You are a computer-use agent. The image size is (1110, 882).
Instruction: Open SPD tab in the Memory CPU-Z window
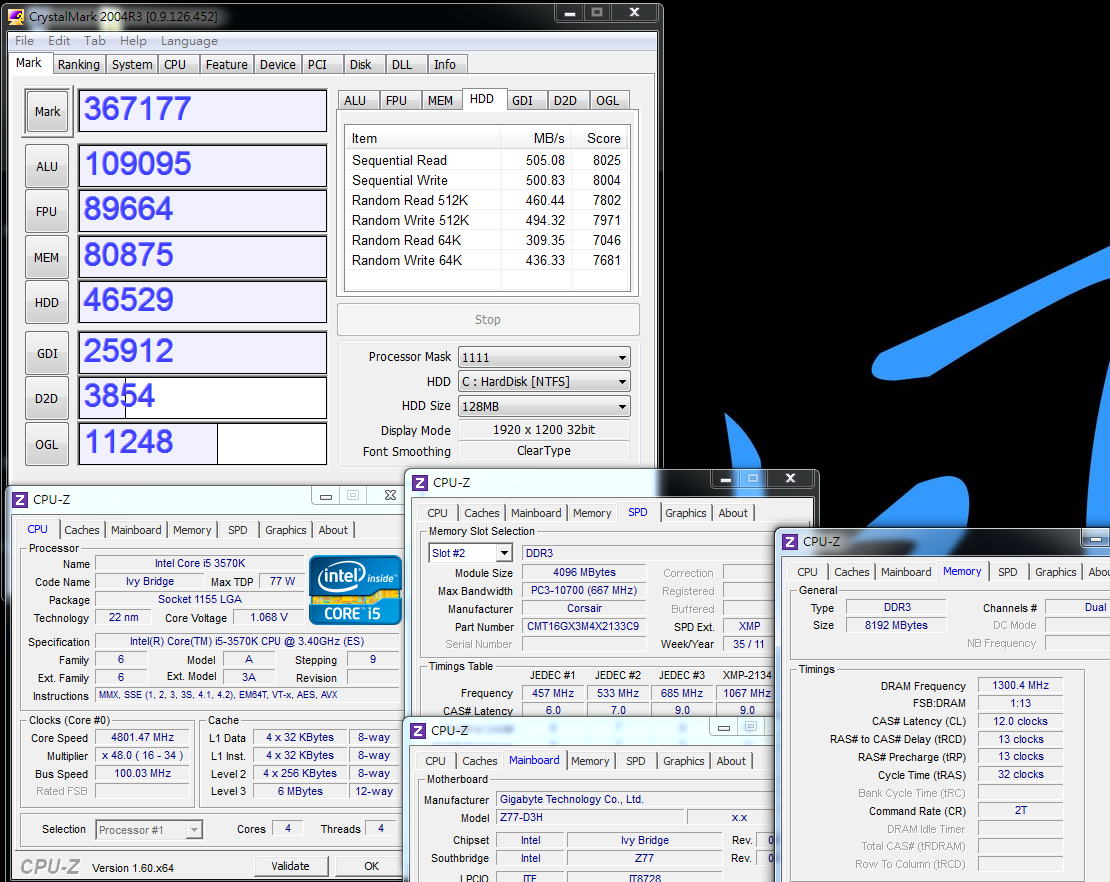pyautogui.click(x=1007, y=571)
